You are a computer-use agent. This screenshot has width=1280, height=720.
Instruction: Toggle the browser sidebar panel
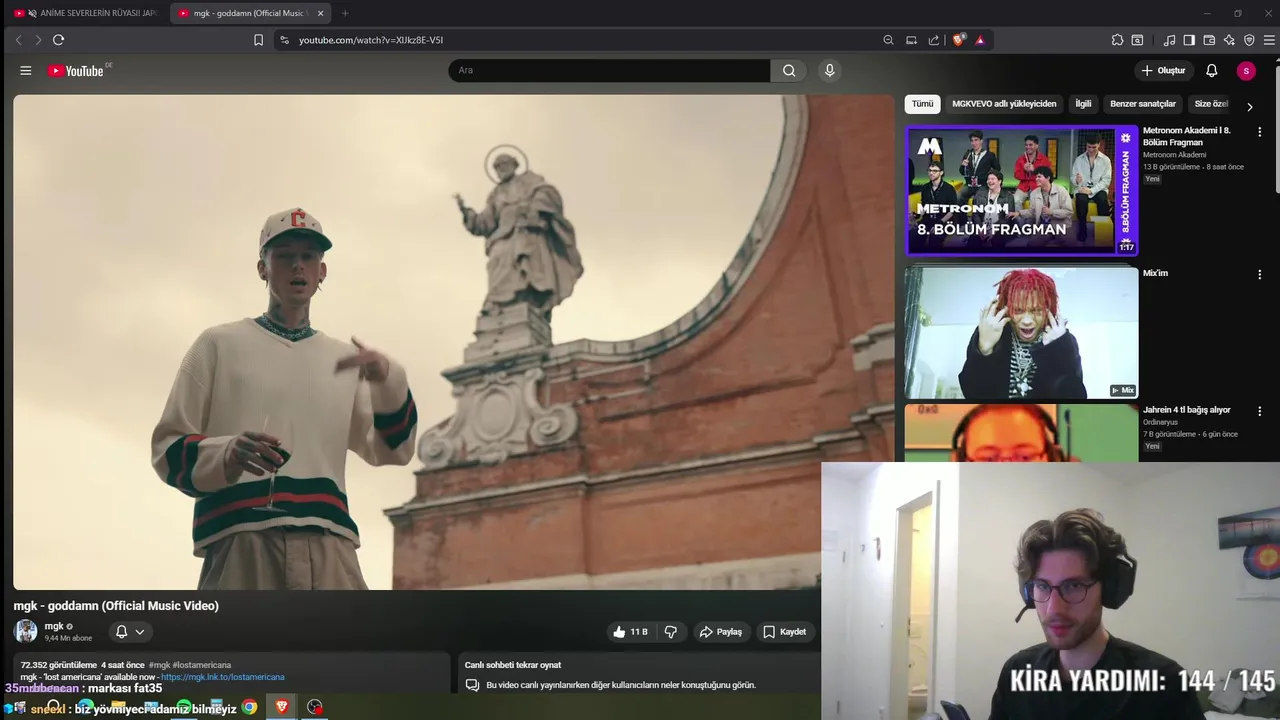1189,40
